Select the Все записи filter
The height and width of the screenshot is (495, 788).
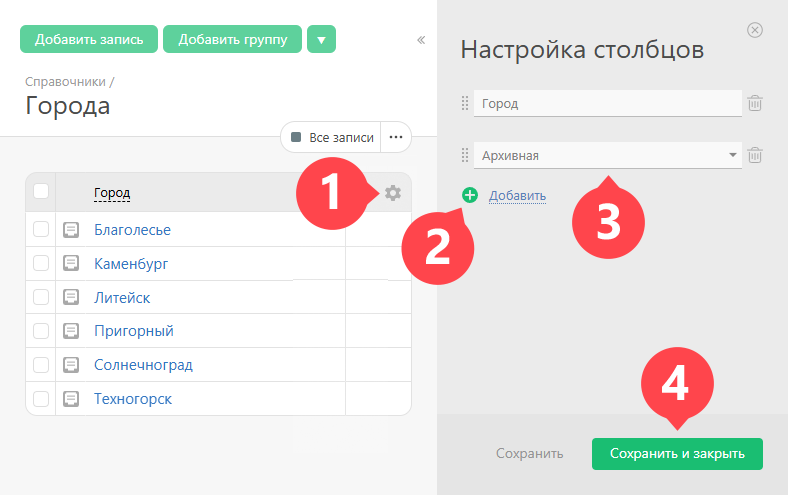pos(331,137)
